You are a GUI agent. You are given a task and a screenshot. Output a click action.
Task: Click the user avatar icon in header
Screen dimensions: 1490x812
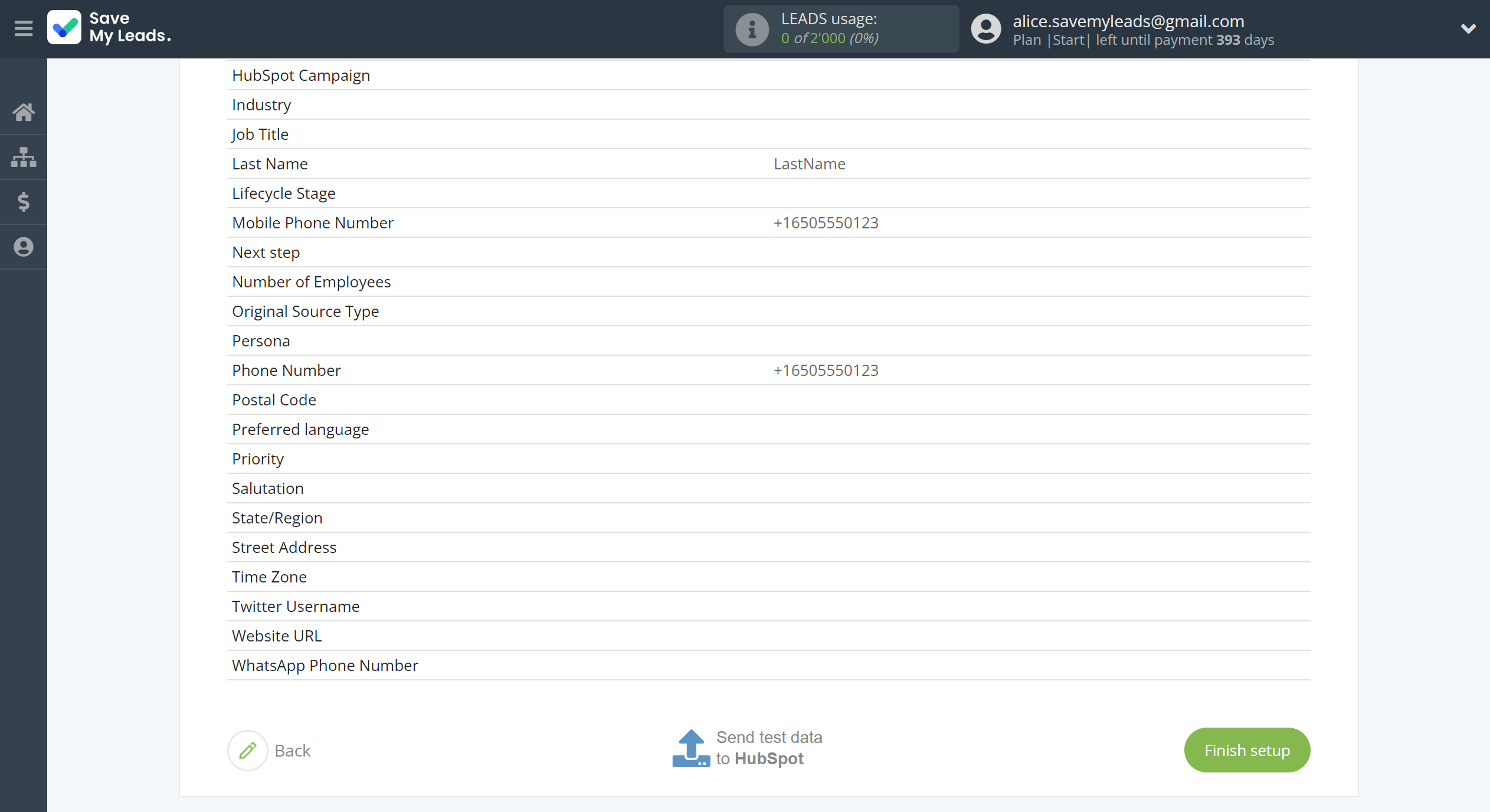pyautogui.click(x=986, y=29)
